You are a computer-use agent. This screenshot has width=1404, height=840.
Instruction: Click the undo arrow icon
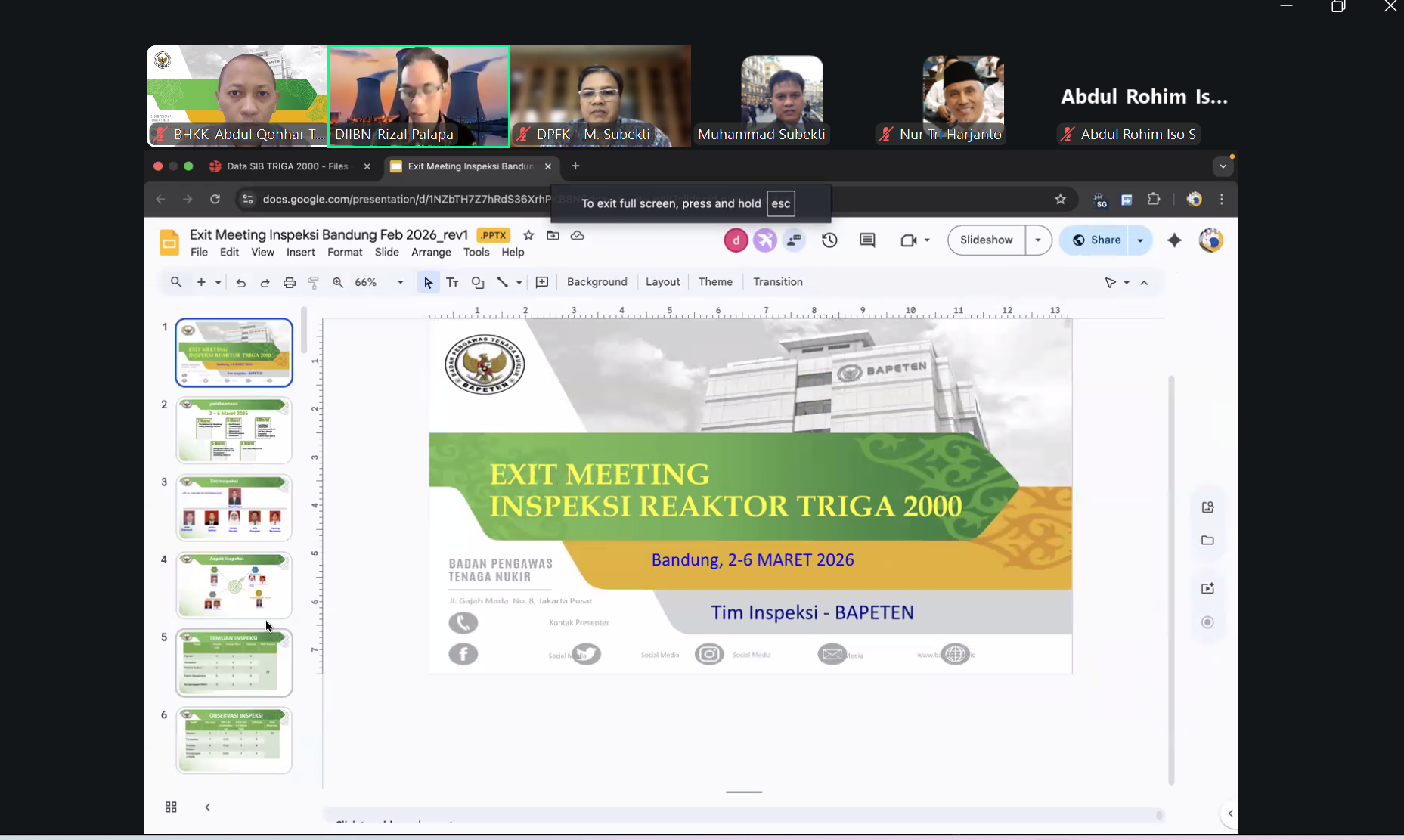240,283
